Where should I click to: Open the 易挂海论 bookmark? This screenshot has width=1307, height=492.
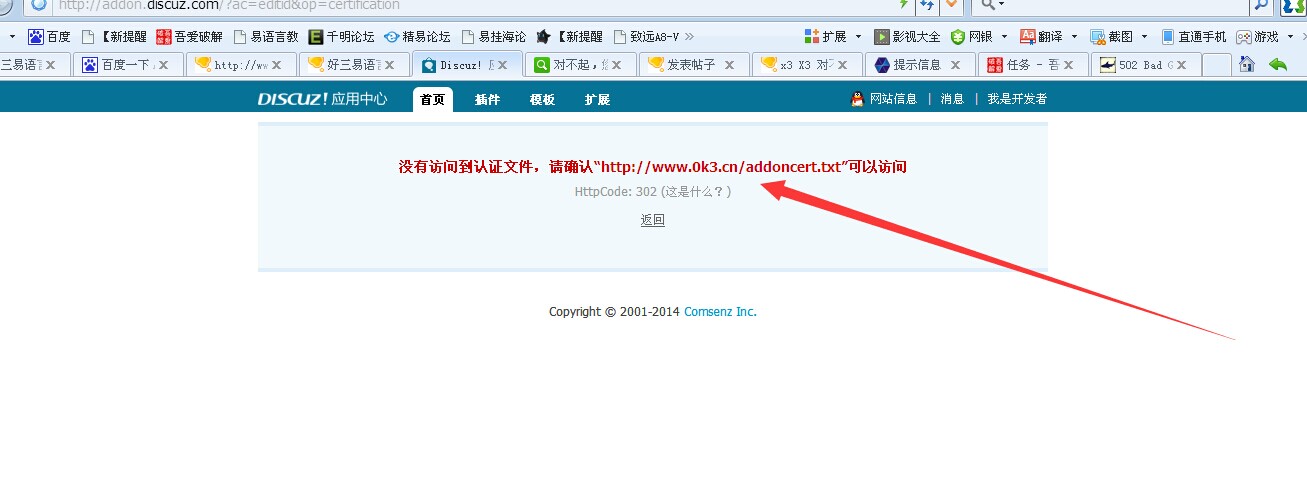(x=493, y=37)
